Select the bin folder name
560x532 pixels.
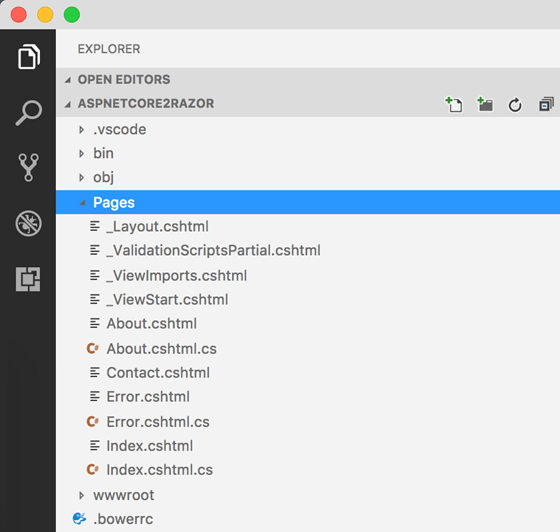[104, 153]
